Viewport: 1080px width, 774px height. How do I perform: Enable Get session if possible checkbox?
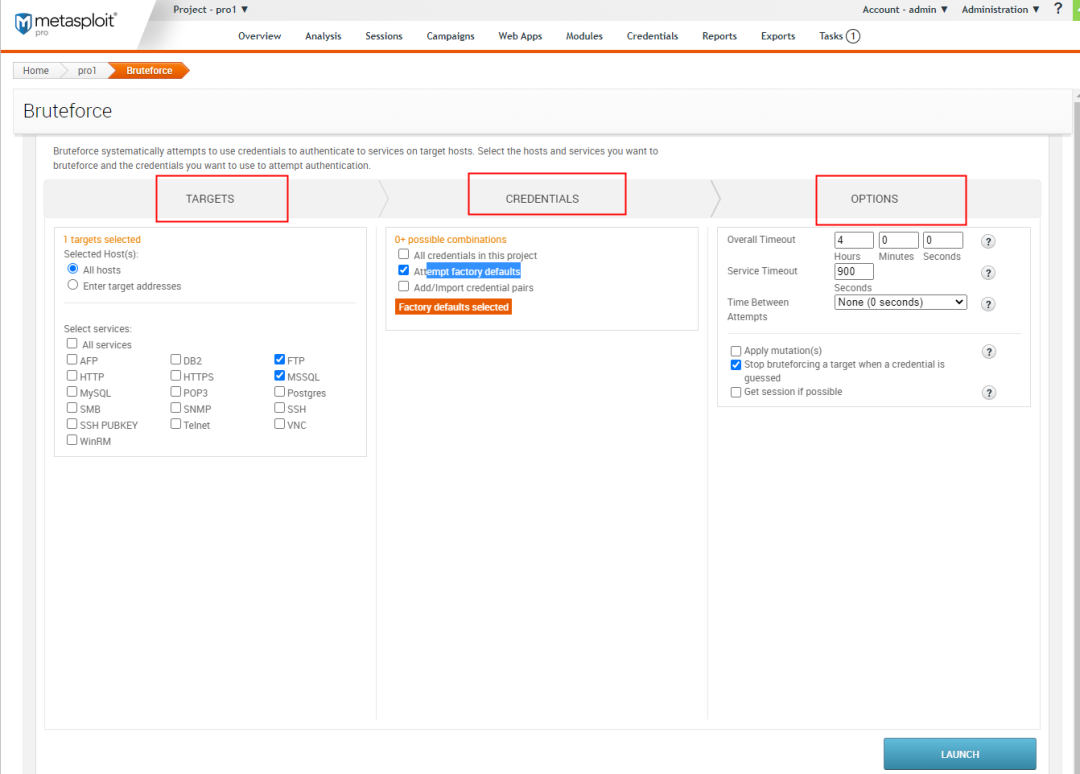click(736, 393)
